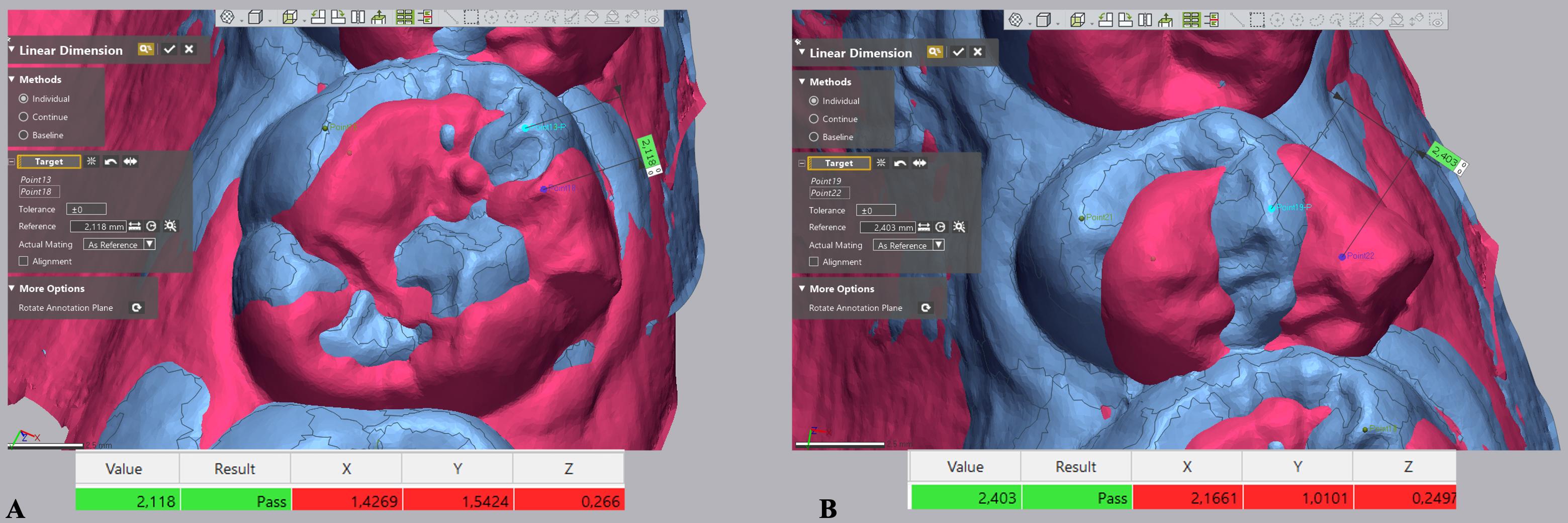Open Actual Mating dropdown in panel B
This screenshot has height=523, width=1568.
(x=939, y=245)
